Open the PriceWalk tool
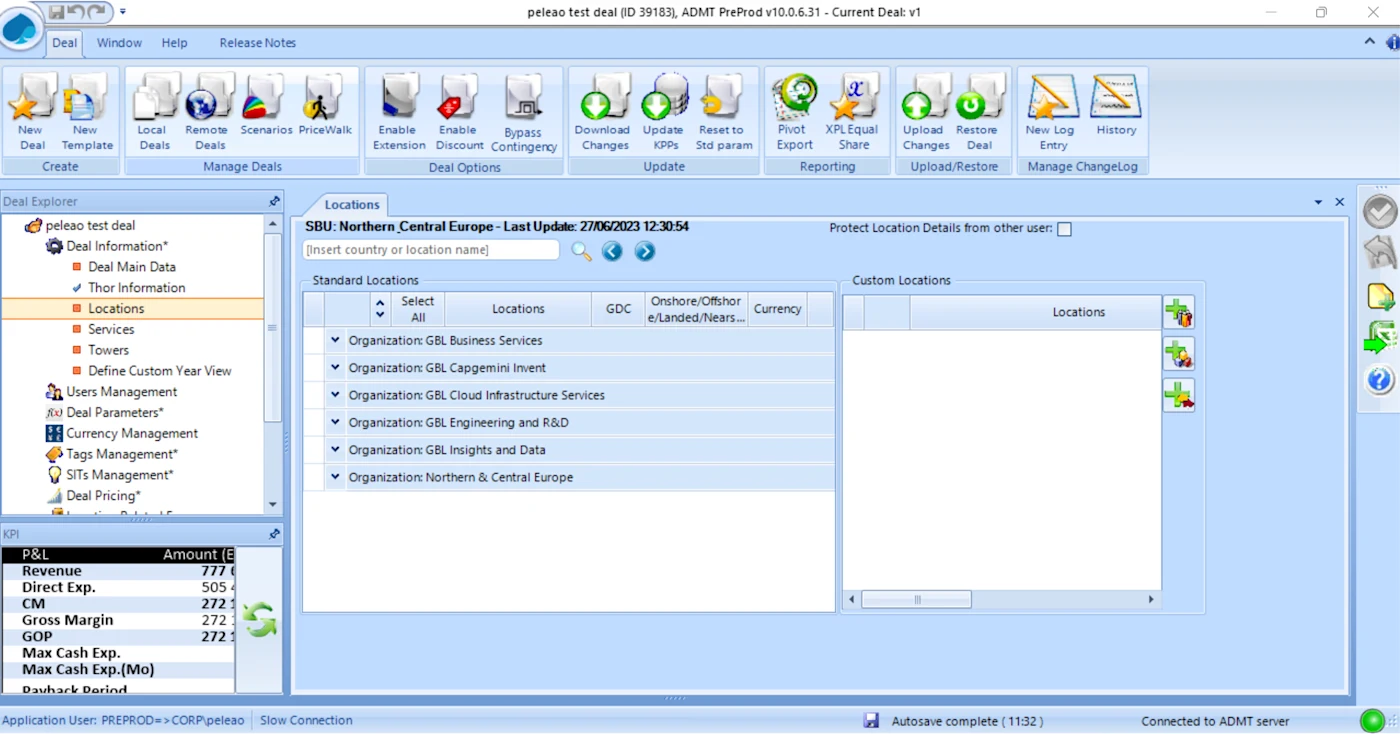 tap(325, 106)
